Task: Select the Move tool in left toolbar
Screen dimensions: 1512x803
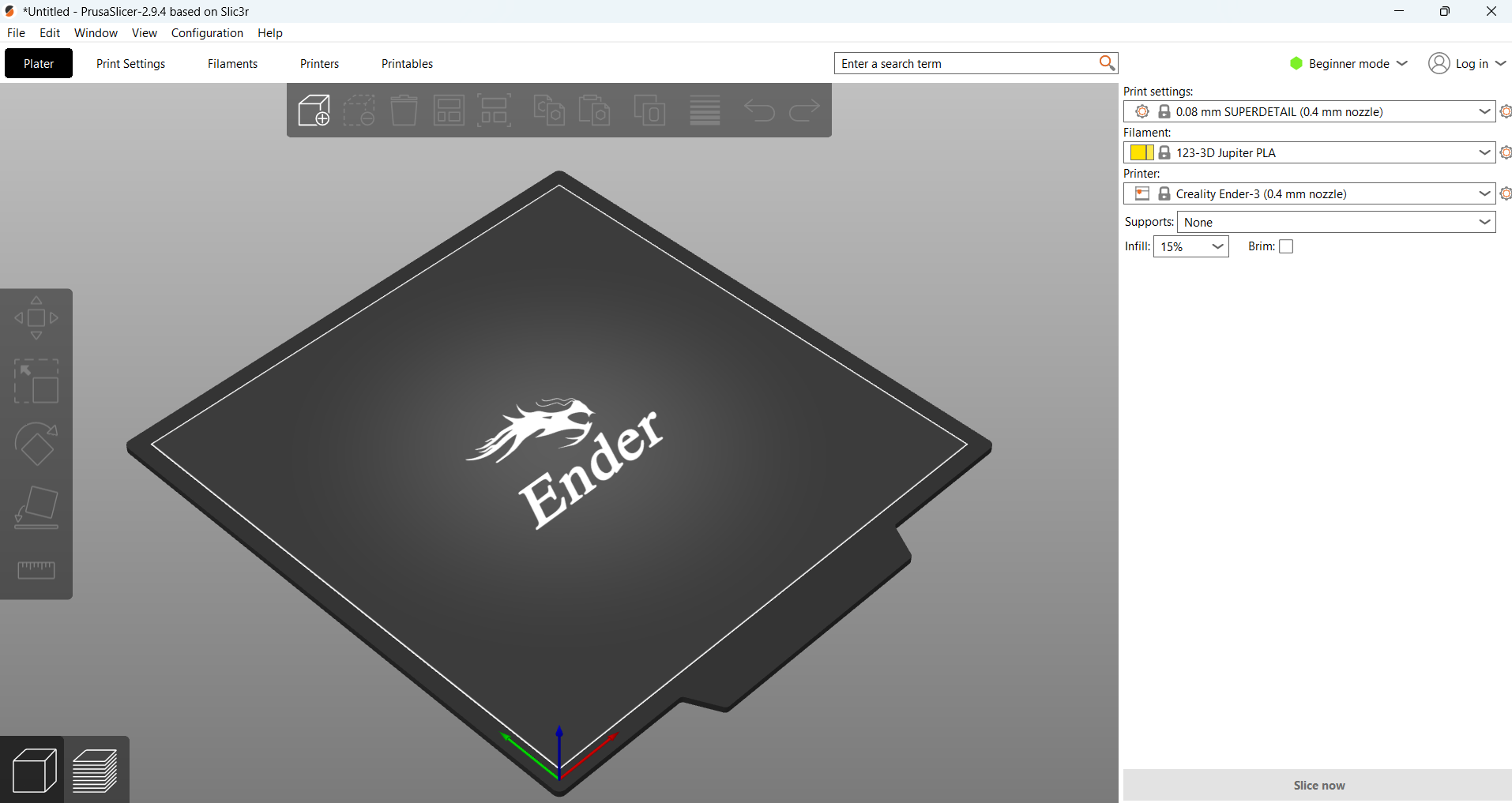Action: click(36, 318)
